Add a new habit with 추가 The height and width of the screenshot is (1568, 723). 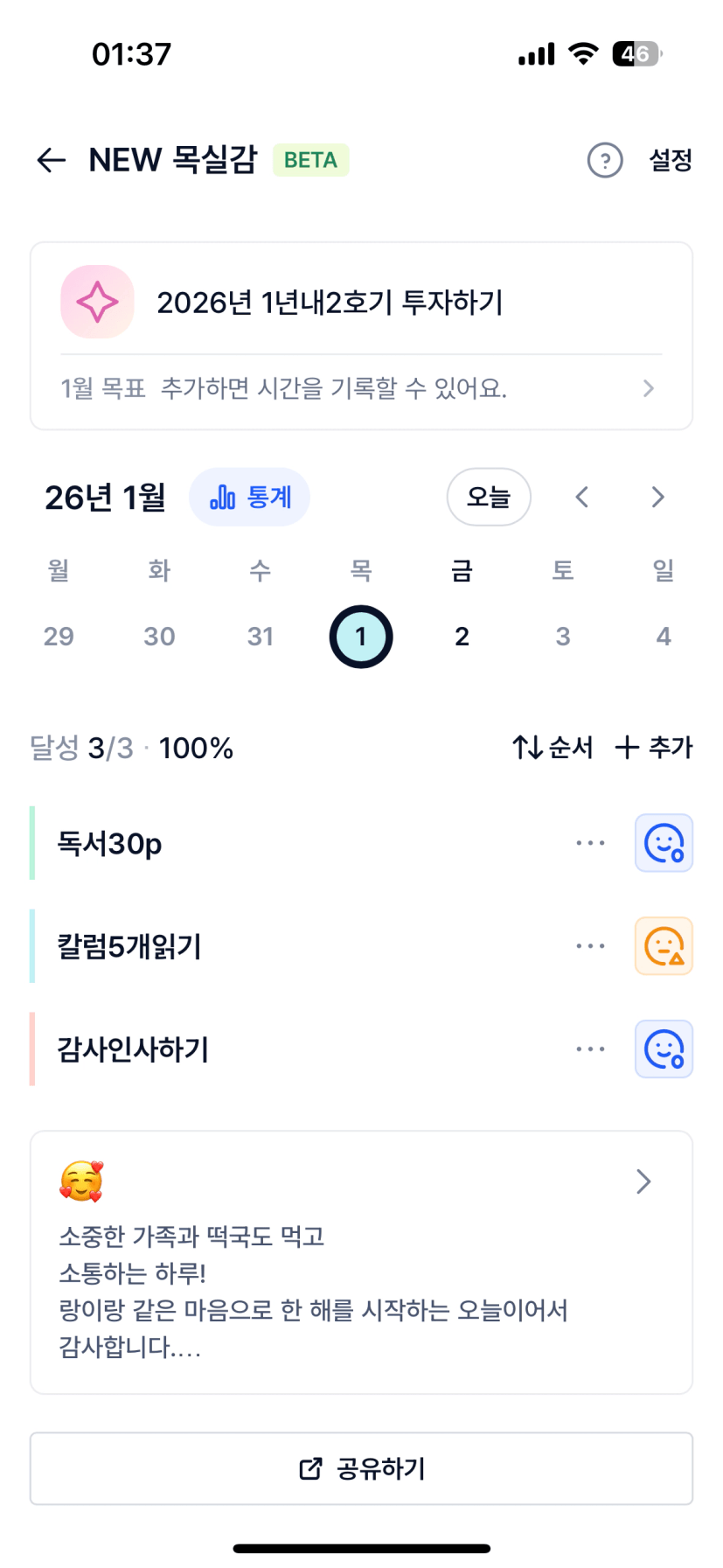coord(654,748)
